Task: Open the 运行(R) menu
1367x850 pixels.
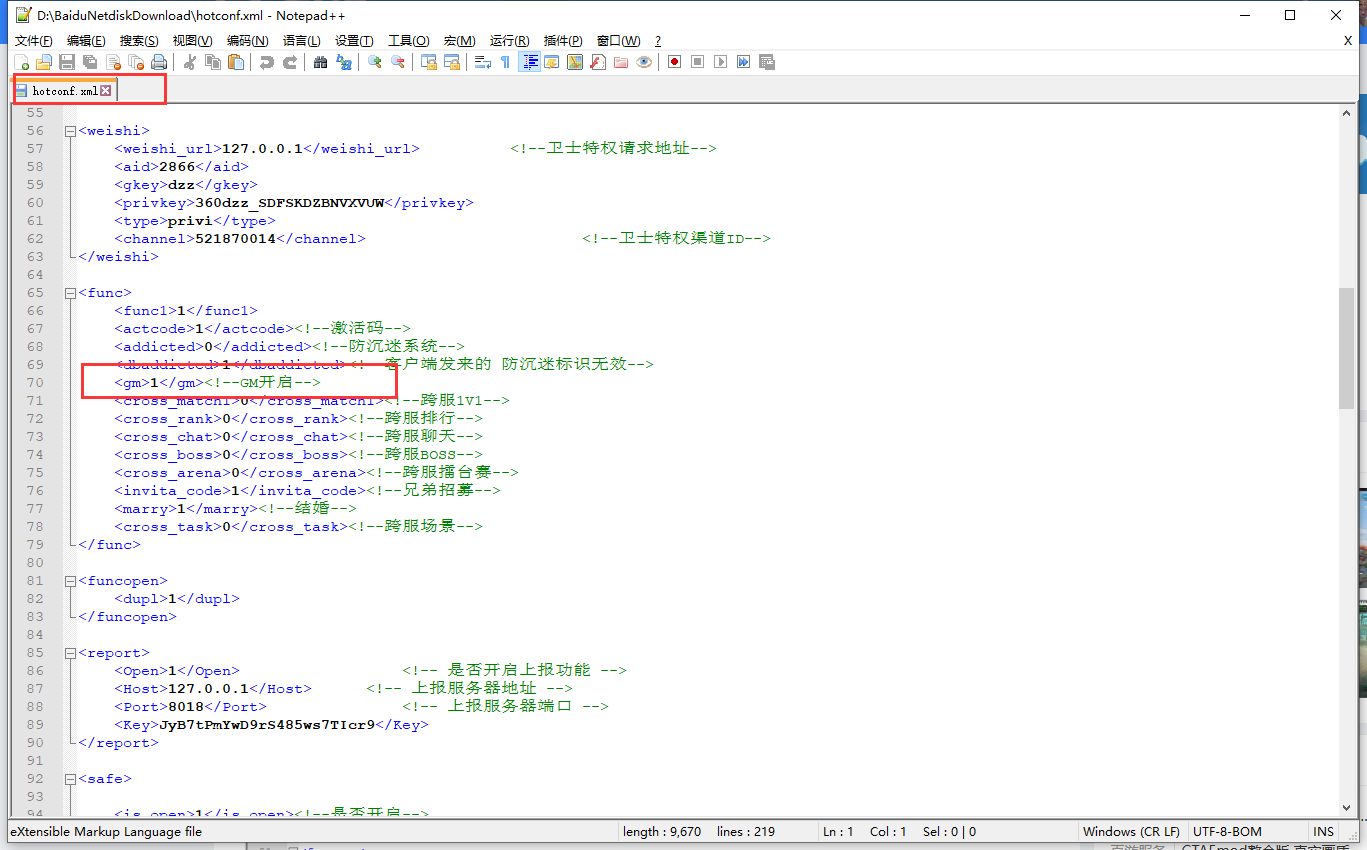Action: point(509,41)
